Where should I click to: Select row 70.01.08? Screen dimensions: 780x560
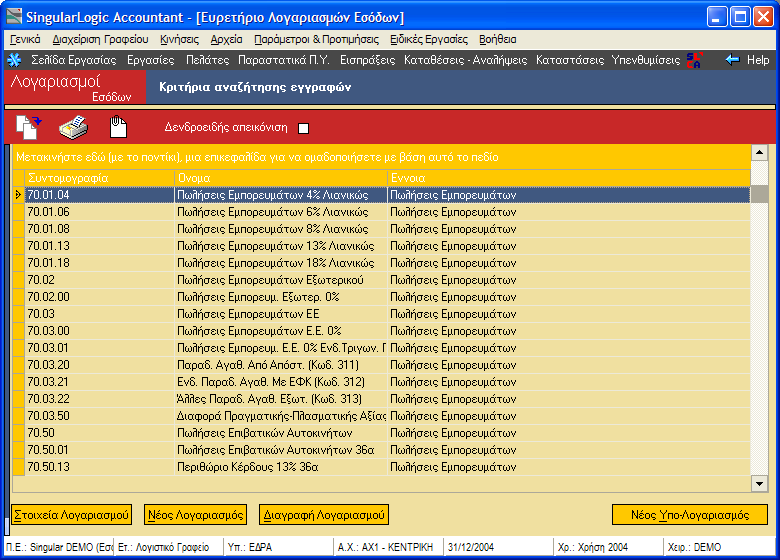[382, 229]
